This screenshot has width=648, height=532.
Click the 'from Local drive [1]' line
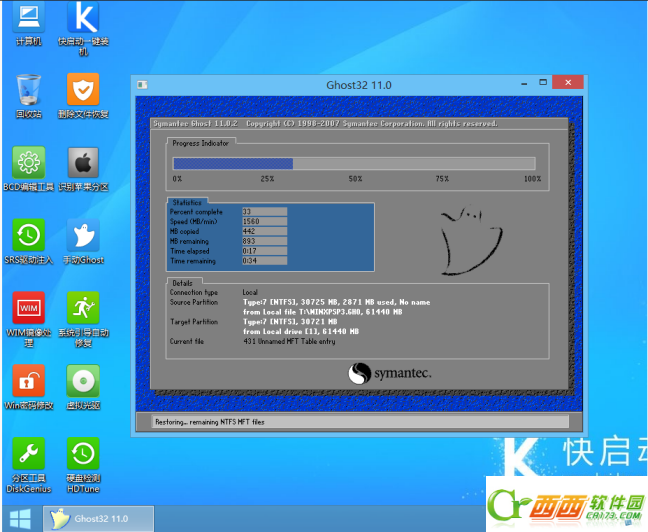[x=301, y=332]
